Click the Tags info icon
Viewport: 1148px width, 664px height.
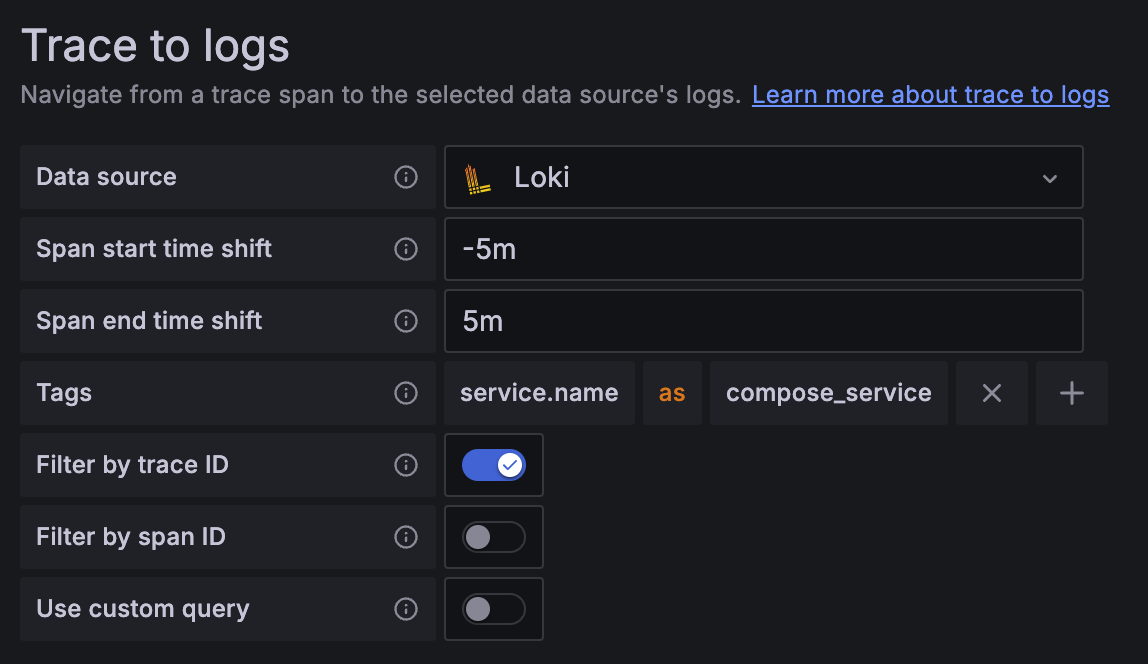406,393
